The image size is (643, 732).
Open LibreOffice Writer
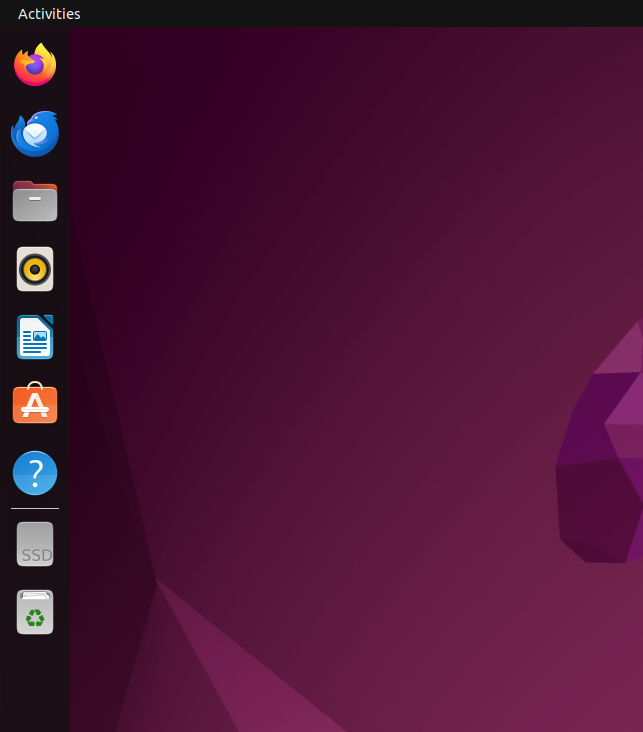coord(35,337)
